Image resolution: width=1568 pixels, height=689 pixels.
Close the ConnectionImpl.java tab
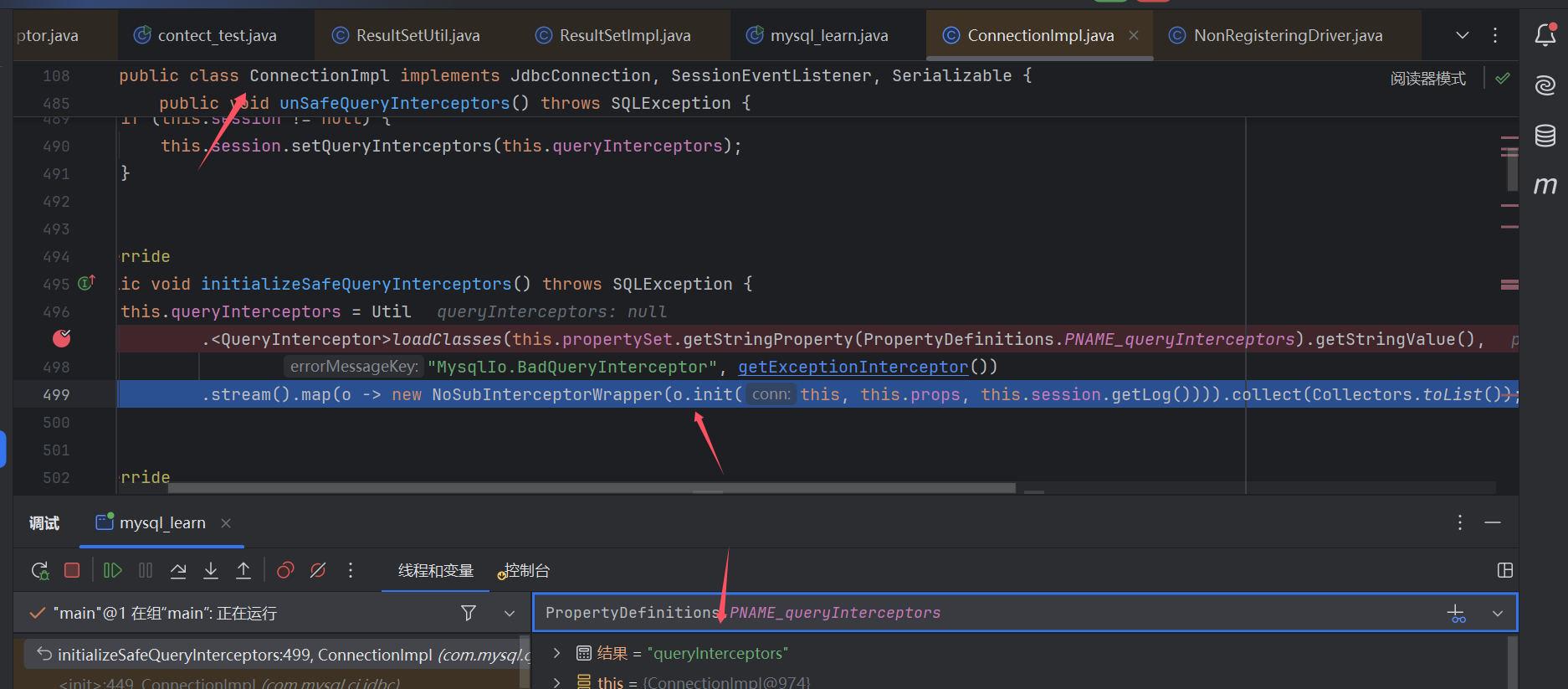(1134, 35)
